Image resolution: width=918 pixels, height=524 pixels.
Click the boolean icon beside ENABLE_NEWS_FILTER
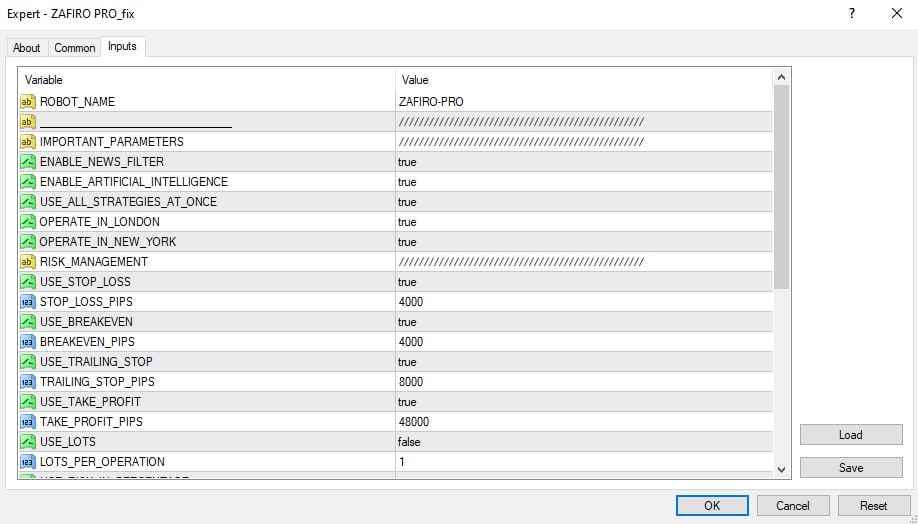[28, 162]
